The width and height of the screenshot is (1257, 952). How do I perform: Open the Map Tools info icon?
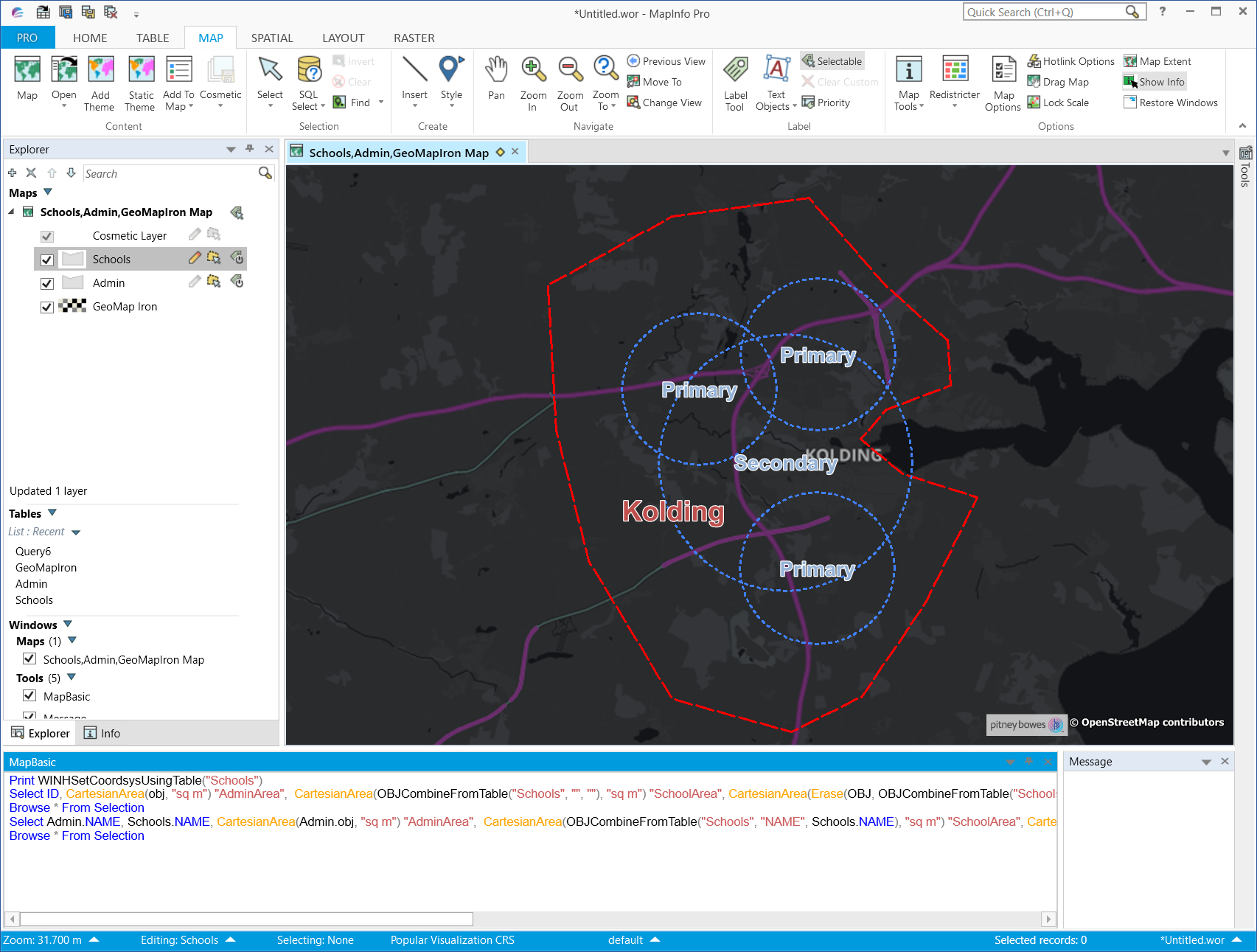908,69
